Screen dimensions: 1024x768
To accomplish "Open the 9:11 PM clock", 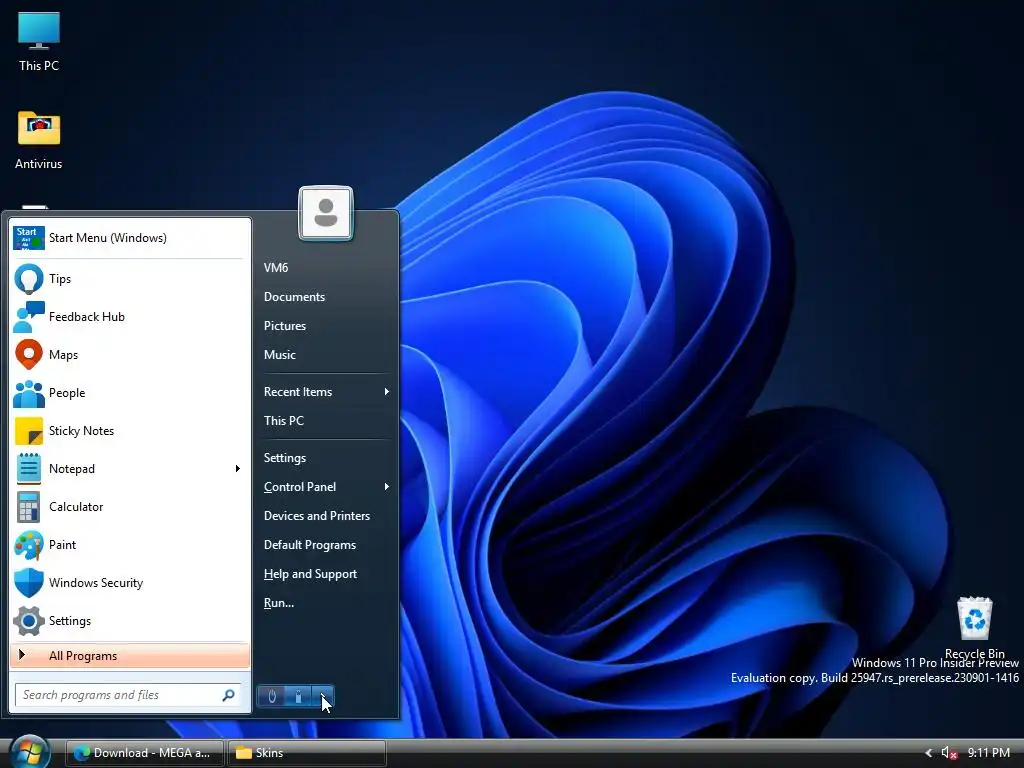I will tap(989, 753).
